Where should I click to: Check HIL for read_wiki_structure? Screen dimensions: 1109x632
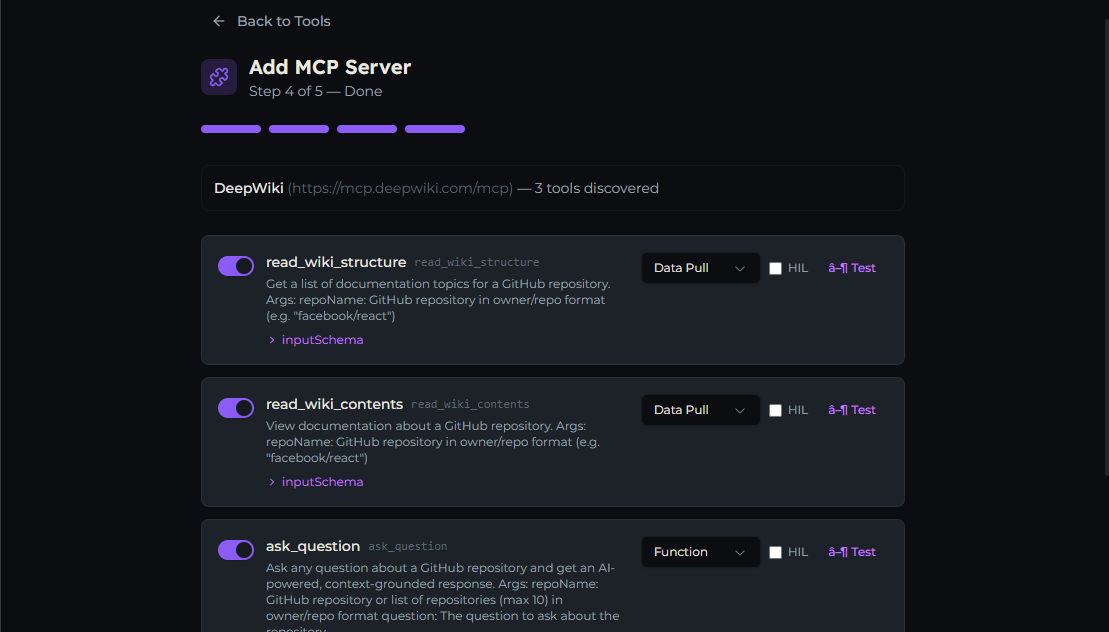click(775, 269)
